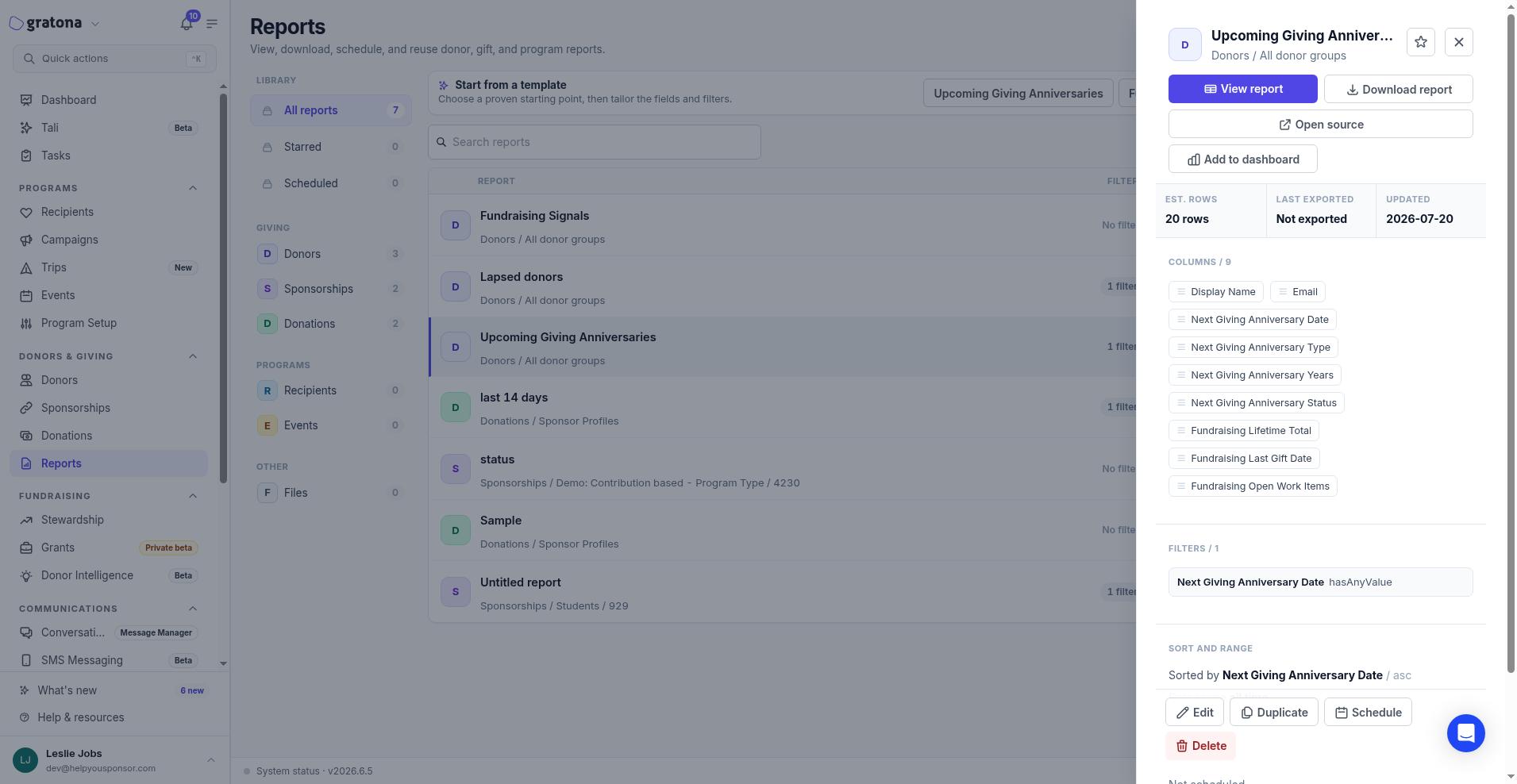Click the Search reports field

coord(595,142)
